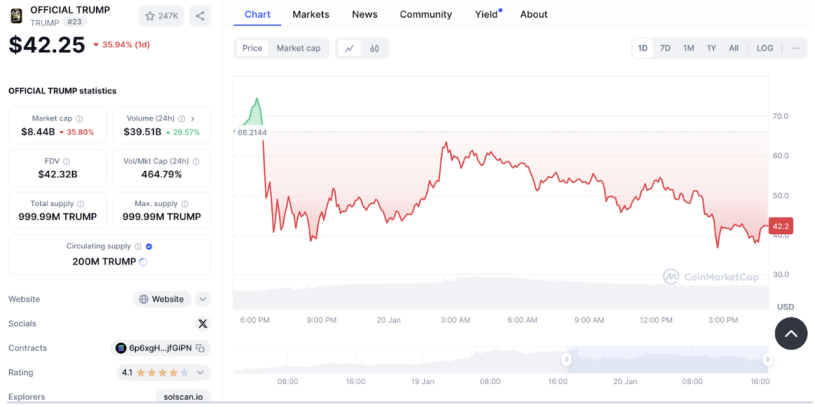Switch to candlestick chart icon
815x407 pixels.
(374, 48)
